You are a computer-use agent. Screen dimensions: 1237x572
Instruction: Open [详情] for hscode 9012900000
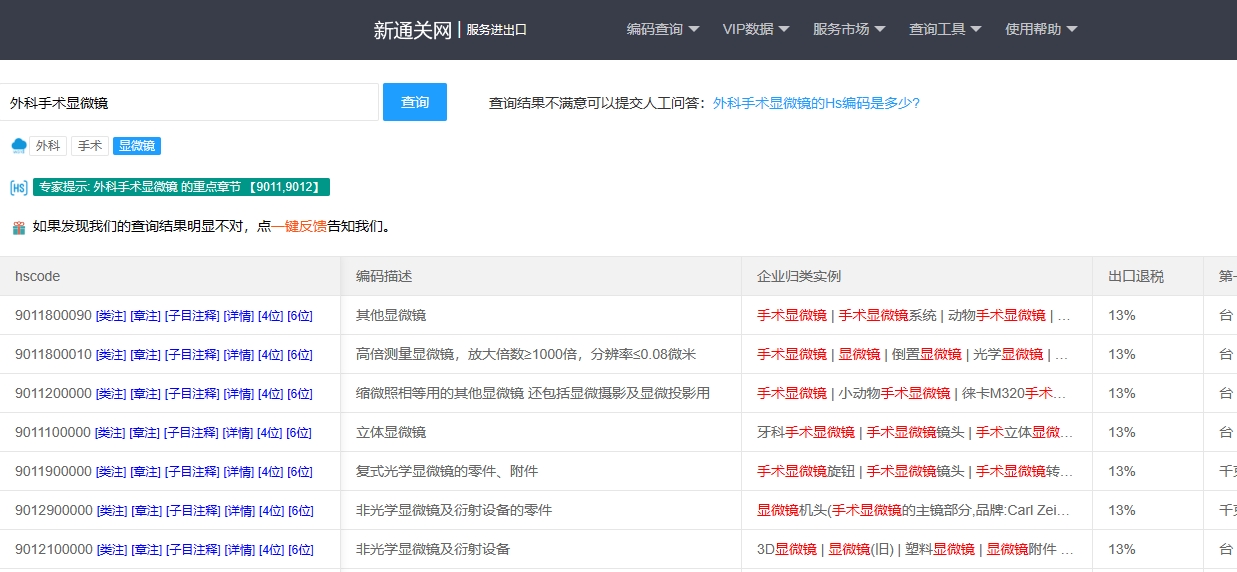click(x=239, y=511)
